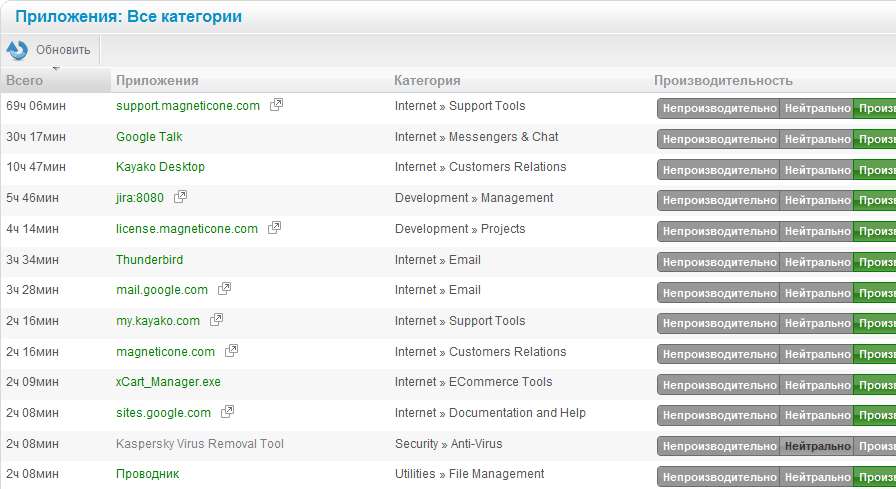Click the category Utilities » File Management
896x489 pixels.
pos(469,474)
